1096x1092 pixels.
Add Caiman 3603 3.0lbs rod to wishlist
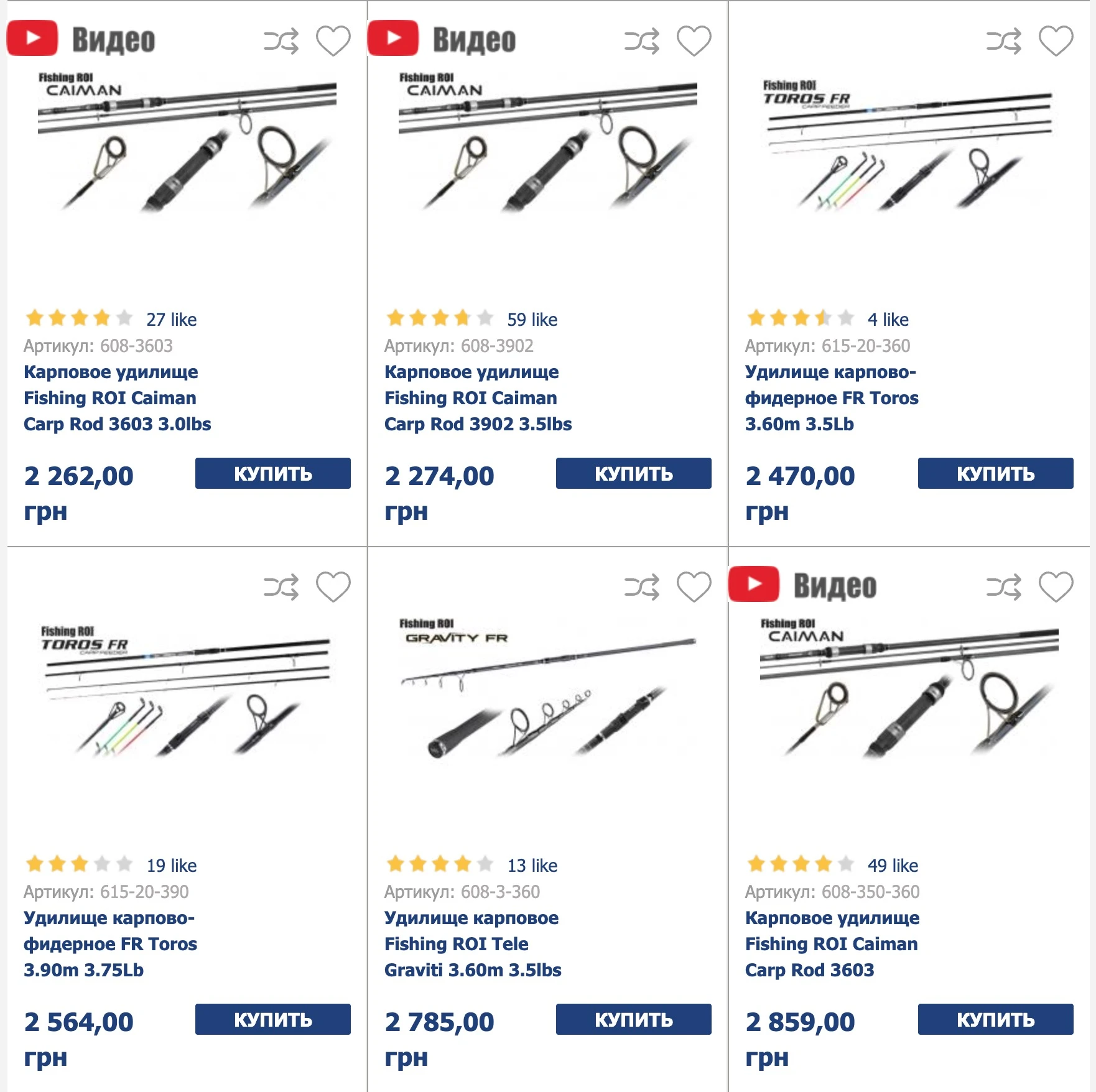333,41
